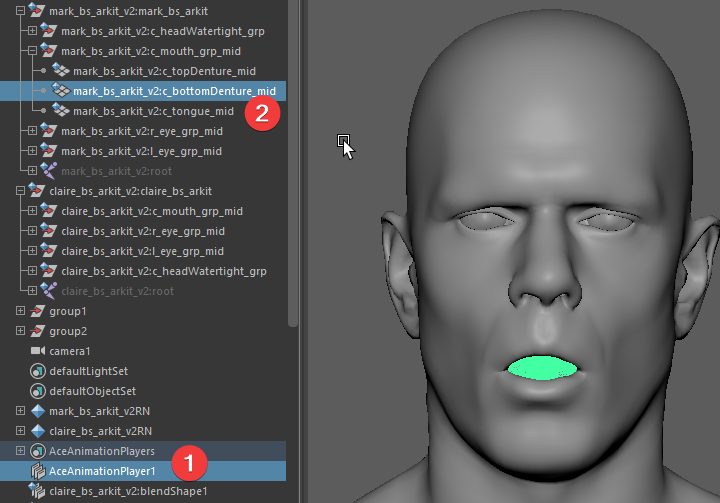Select the AceAnimationPlayers label
The height and width of the screenshot is (503, 720).
coord(101,451)
